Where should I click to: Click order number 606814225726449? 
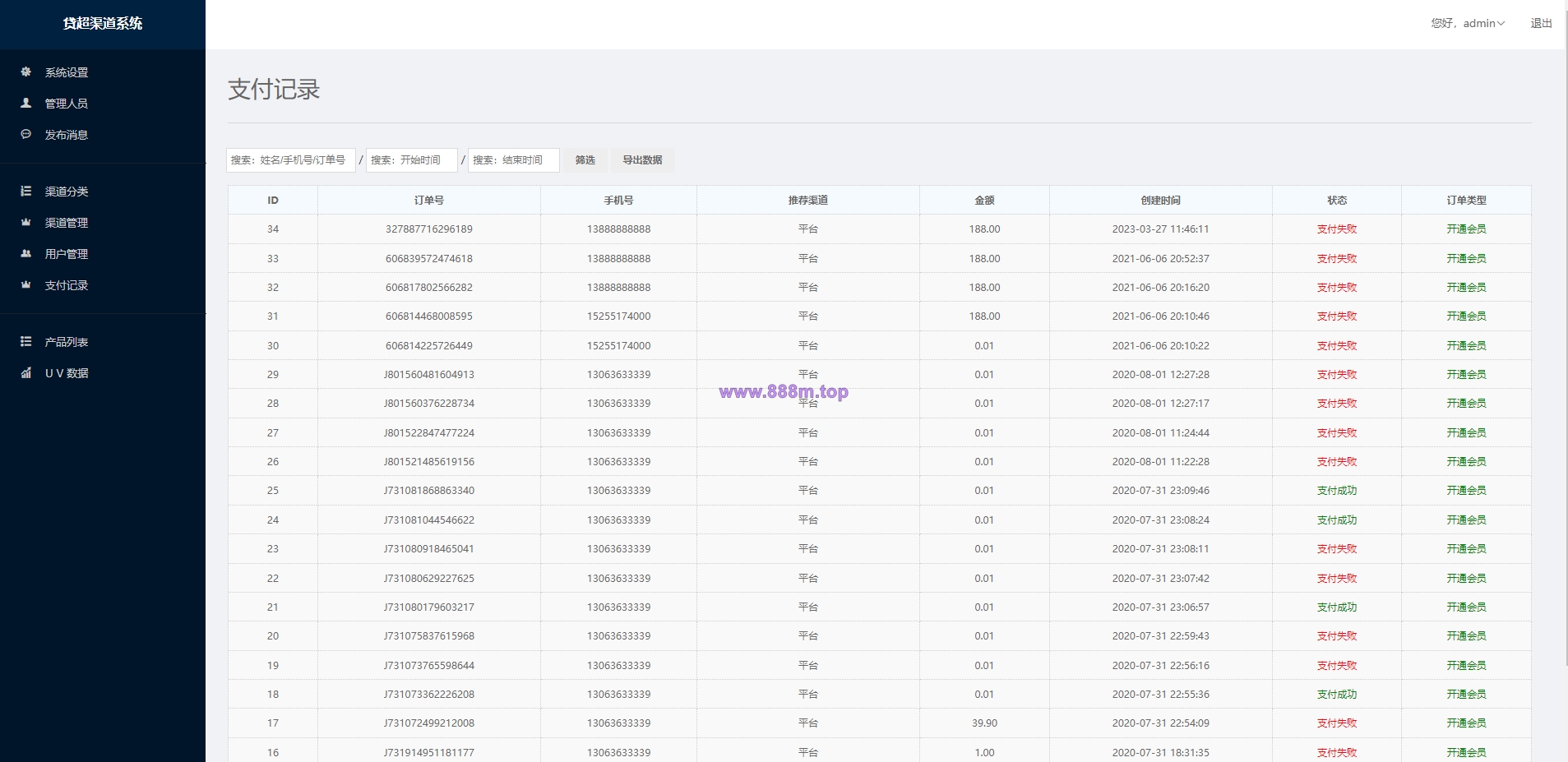coord(429,346)
